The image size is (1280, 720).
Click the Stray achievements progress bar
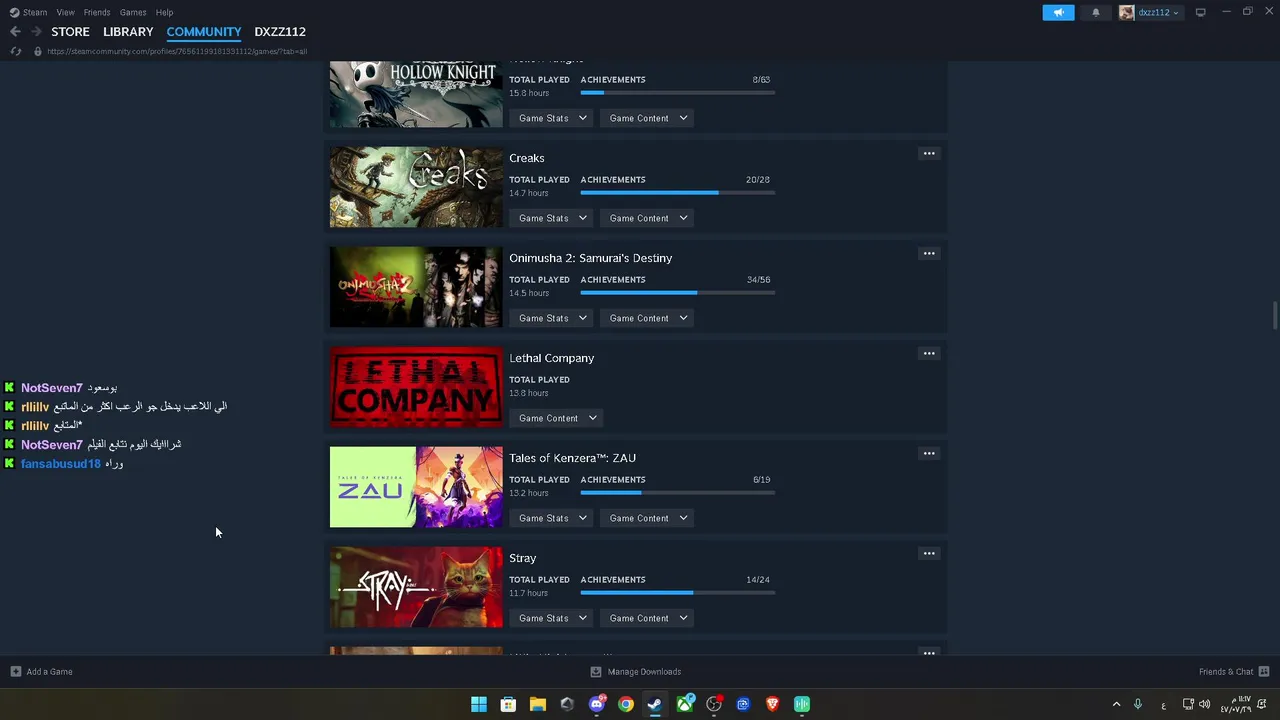[x=677, y=593]
